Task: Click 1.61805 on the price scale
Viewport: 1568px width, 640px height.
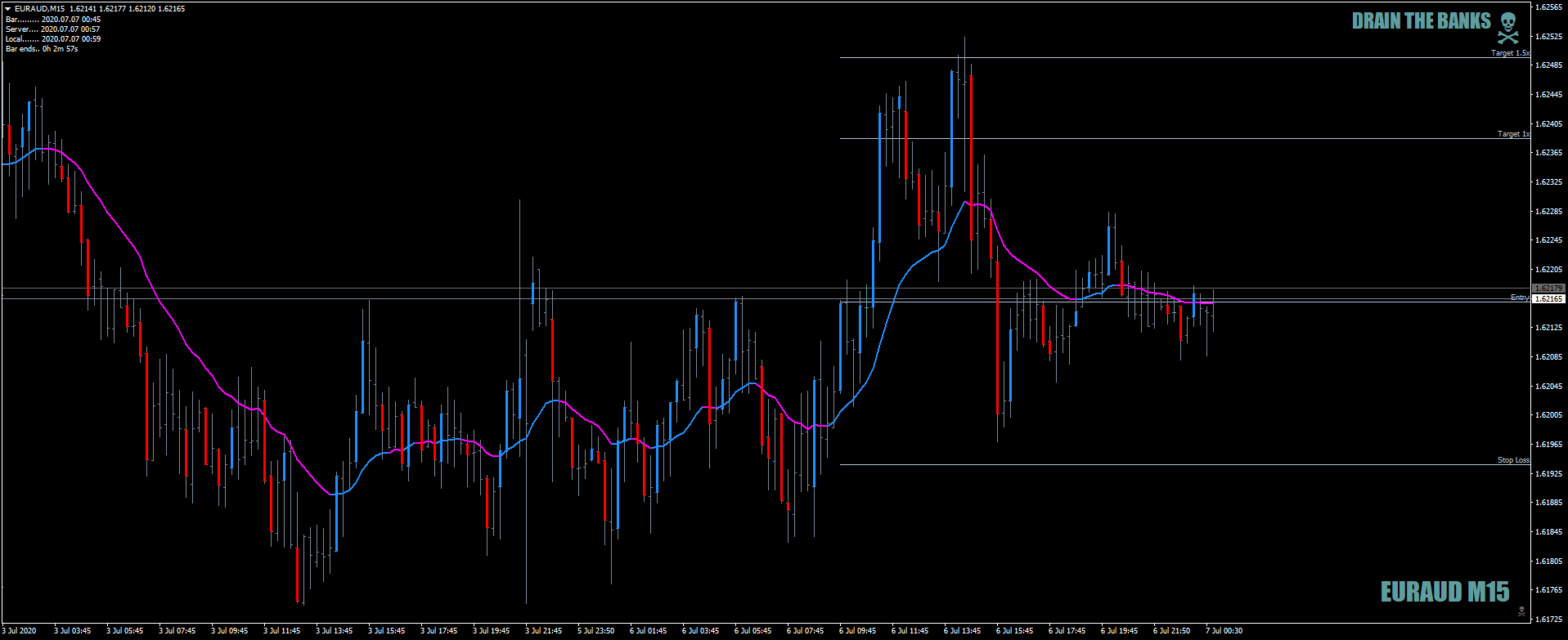Action: (x=1550, y=562)
